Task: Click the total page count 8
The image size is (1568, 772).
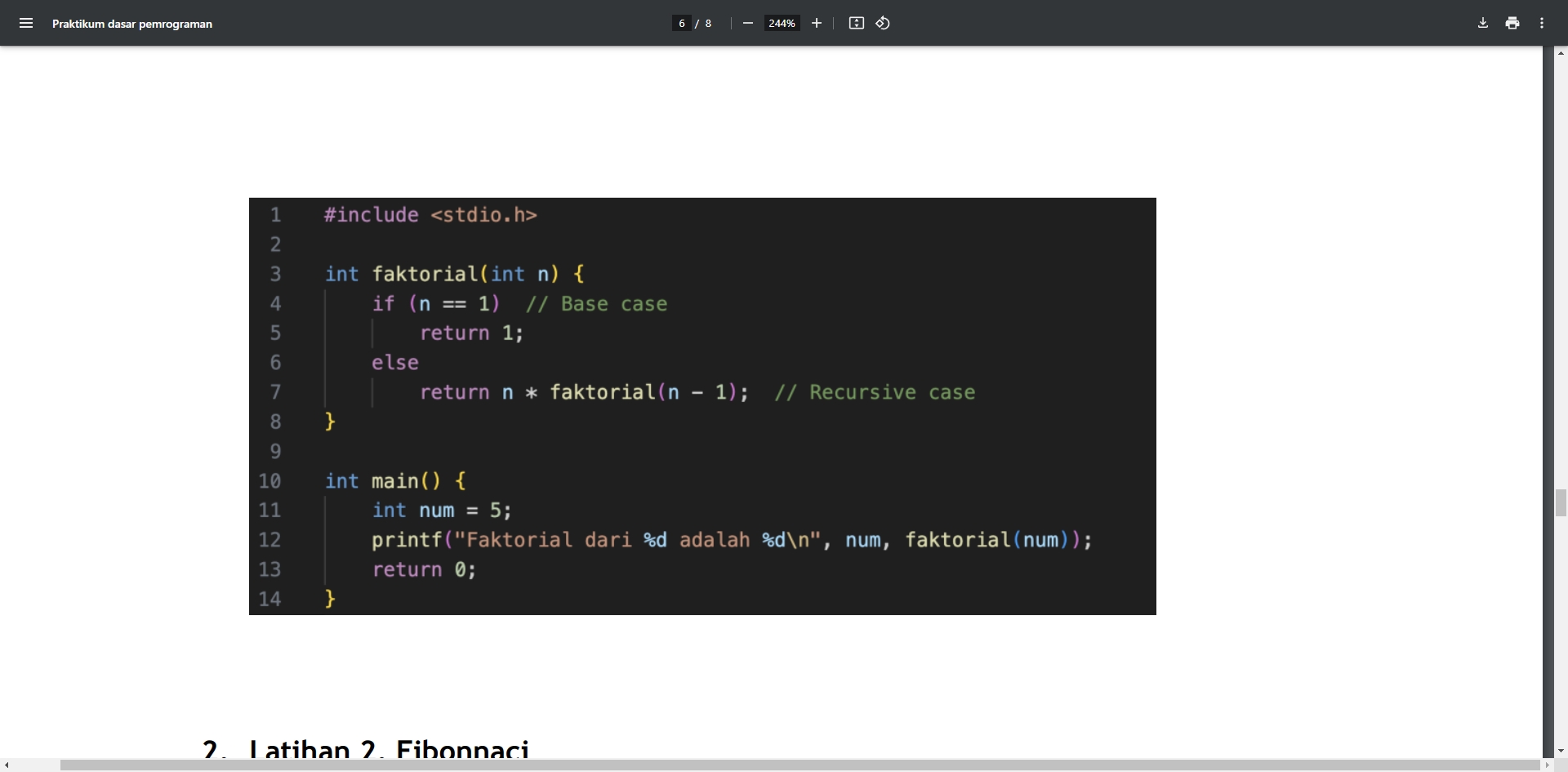Action: click(708, 24)
